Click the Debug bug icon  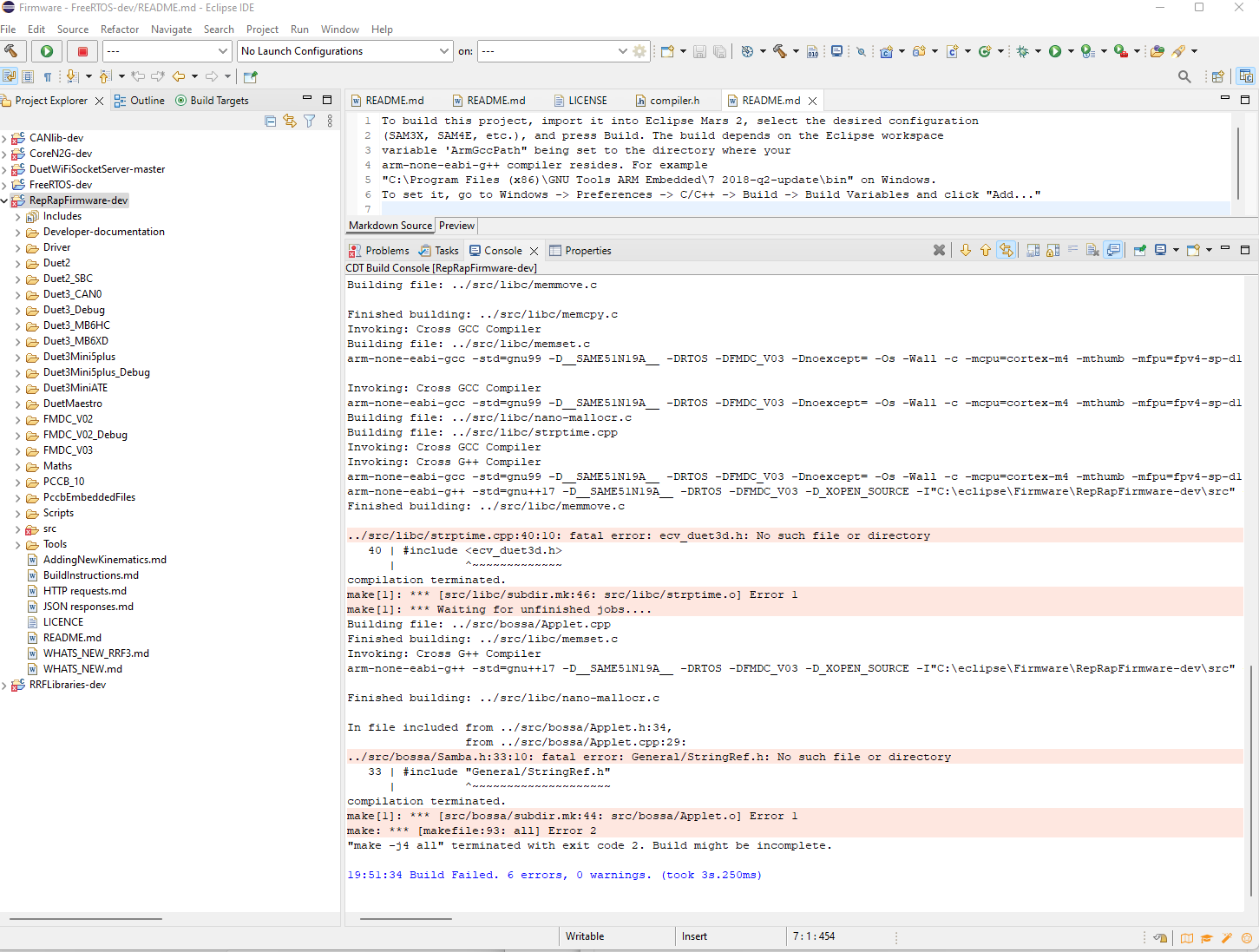tap(1023, 51)
